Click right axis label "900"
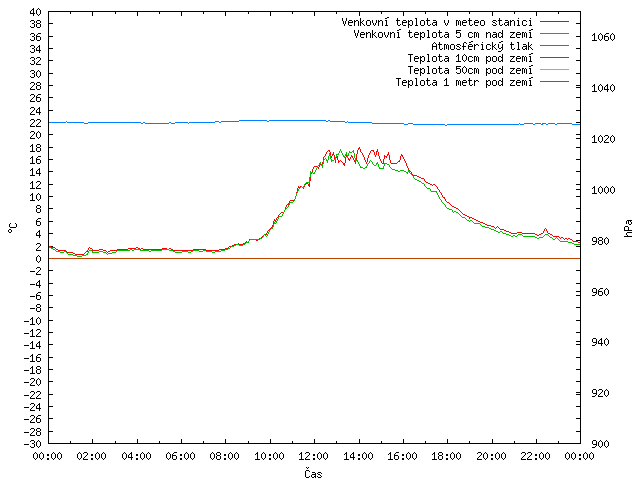This screenshot has width=640, height=480. 600,444
